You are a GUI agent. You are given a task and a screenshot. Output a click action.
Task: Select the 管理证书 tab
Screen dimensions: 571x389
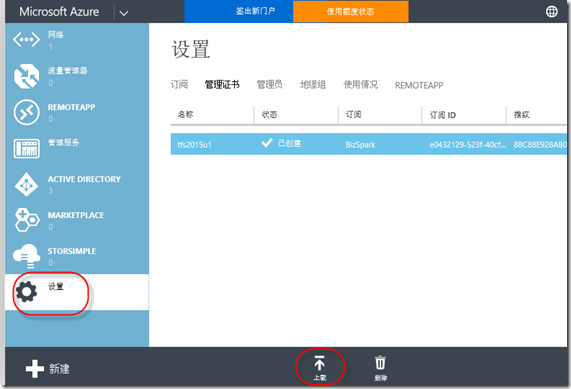[222, 85]
